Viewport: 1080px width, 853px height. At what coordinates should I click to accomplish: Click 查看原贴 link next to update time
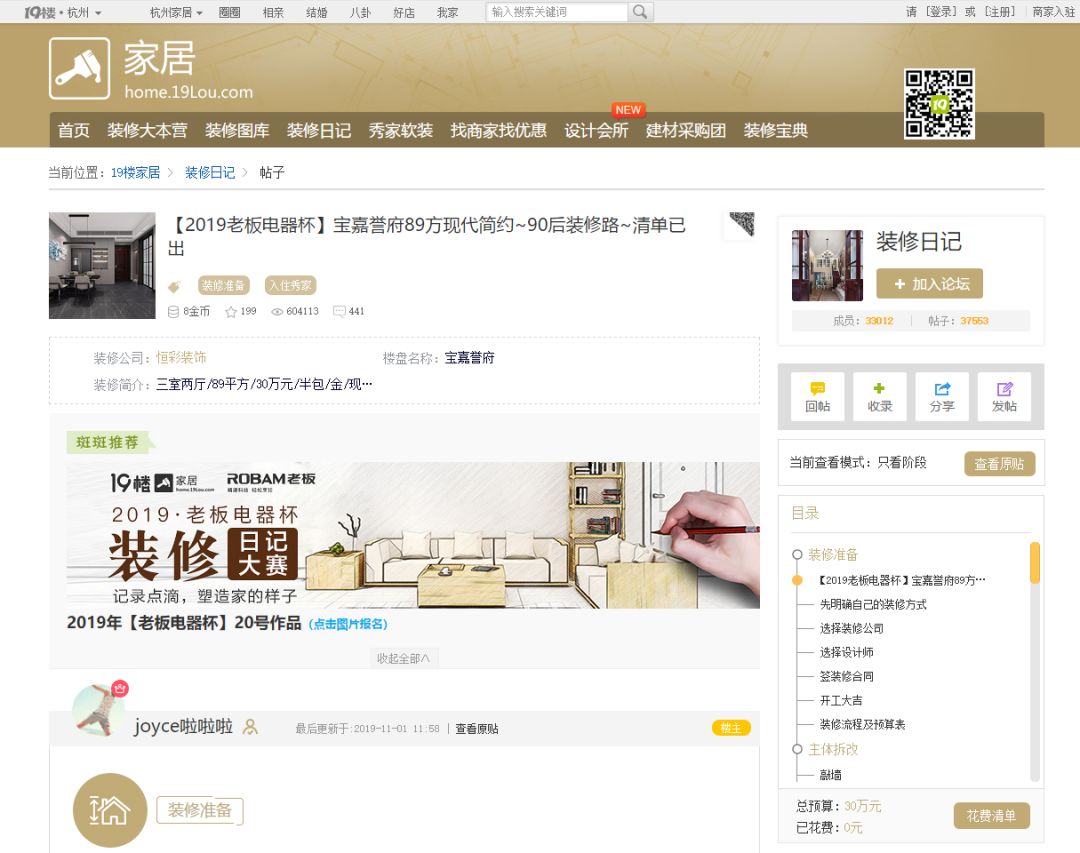(477, 728)
